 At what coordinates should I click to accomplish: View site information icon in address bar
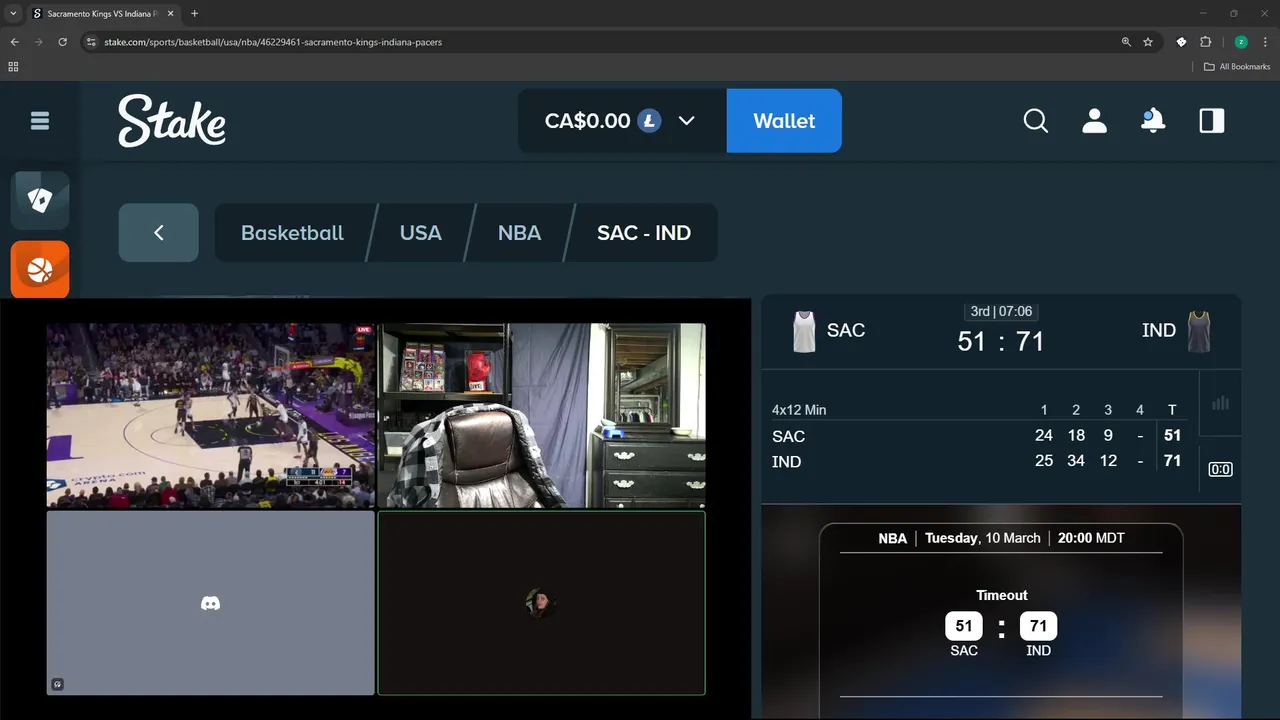coord(91,42)
